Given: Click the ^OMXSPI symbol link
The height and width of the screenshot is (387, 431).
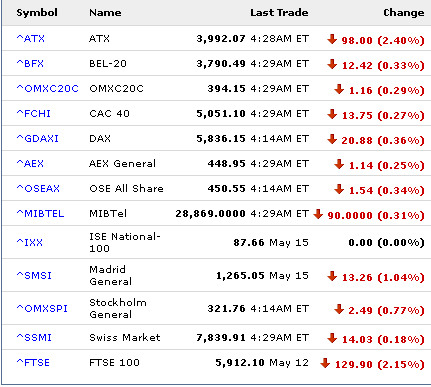Looking at the screenshot, I should point(42,309).
